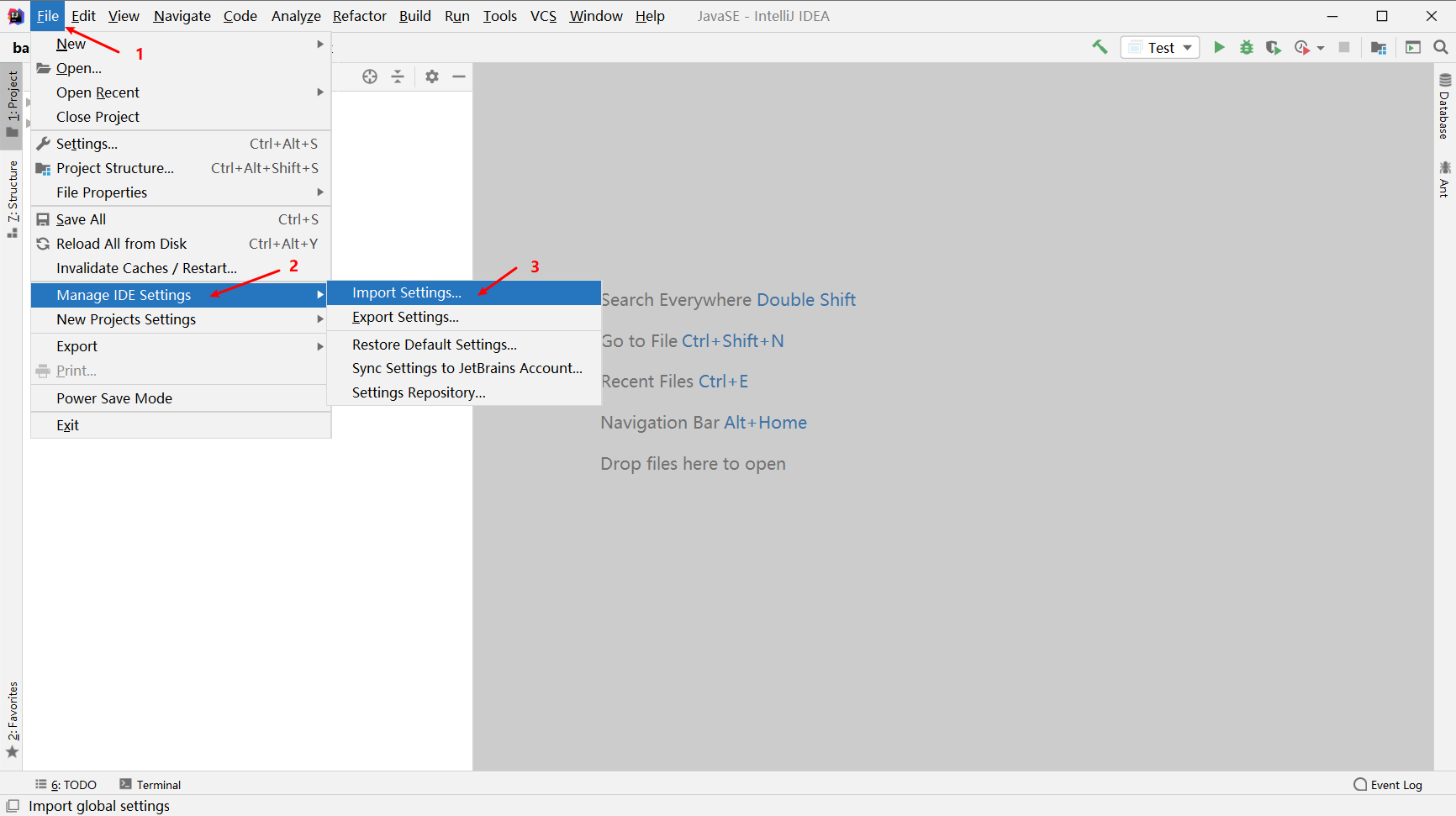The width and height of the screenshot is (1456, 816).
Task: Choose Exit from the File menu
Action: tap(181, 425)
